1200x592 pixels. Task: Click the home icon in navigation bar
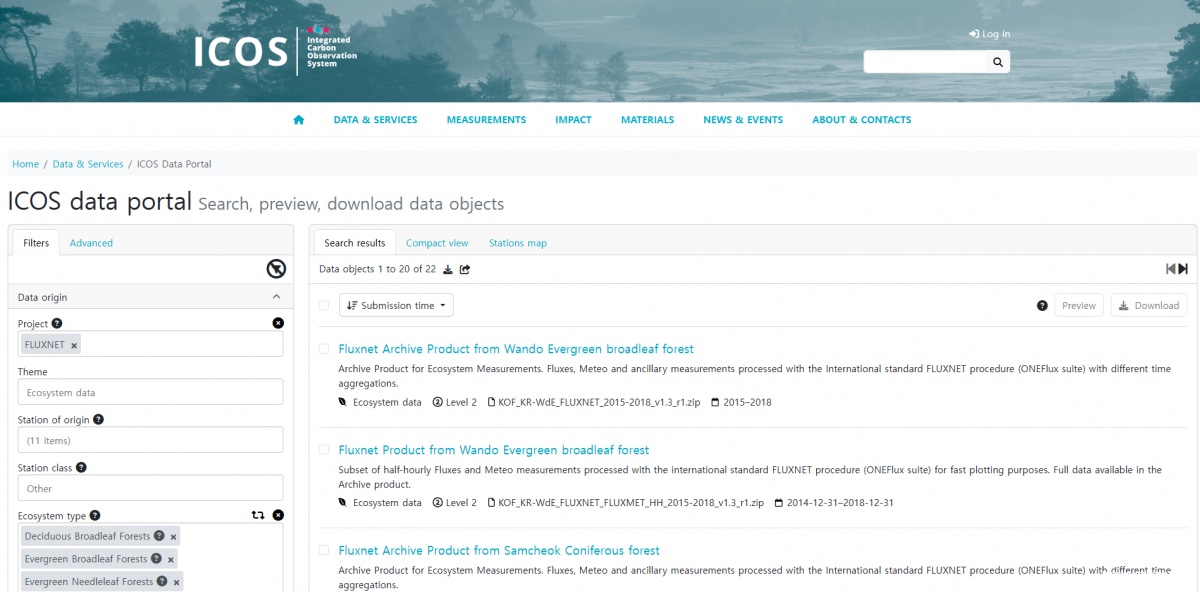pyautogui.click(x=298, y=120)
